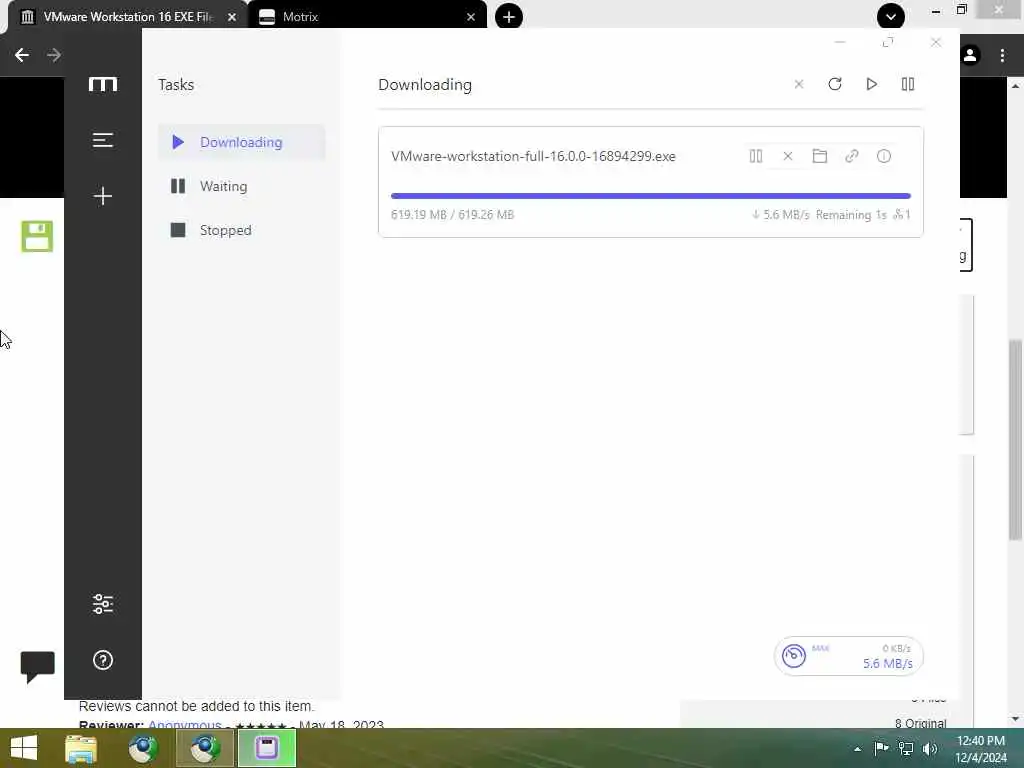Viewport: 1024px width, 768px height.
Task: Minimize the Motrix window
Action: tap(840, 42)
